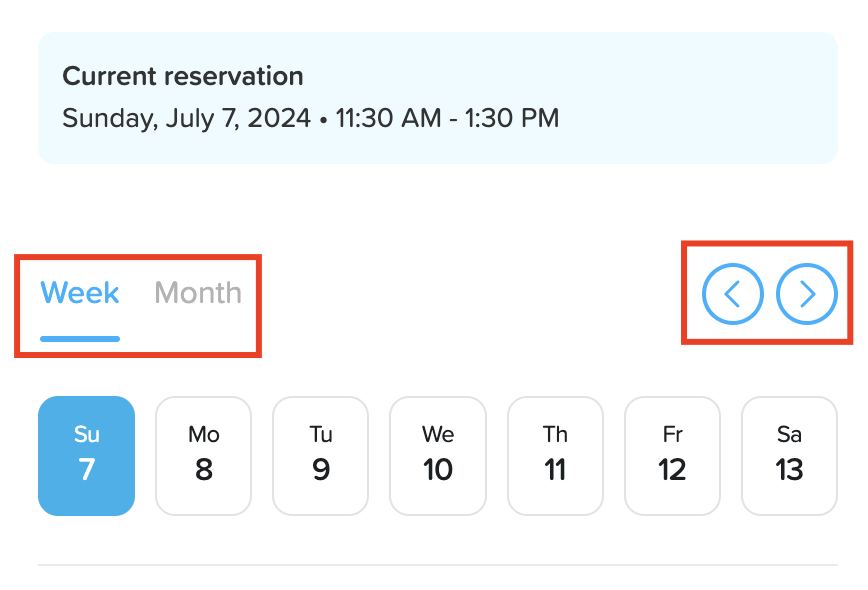Switch to the Week view tab

[x=80, y=293]
